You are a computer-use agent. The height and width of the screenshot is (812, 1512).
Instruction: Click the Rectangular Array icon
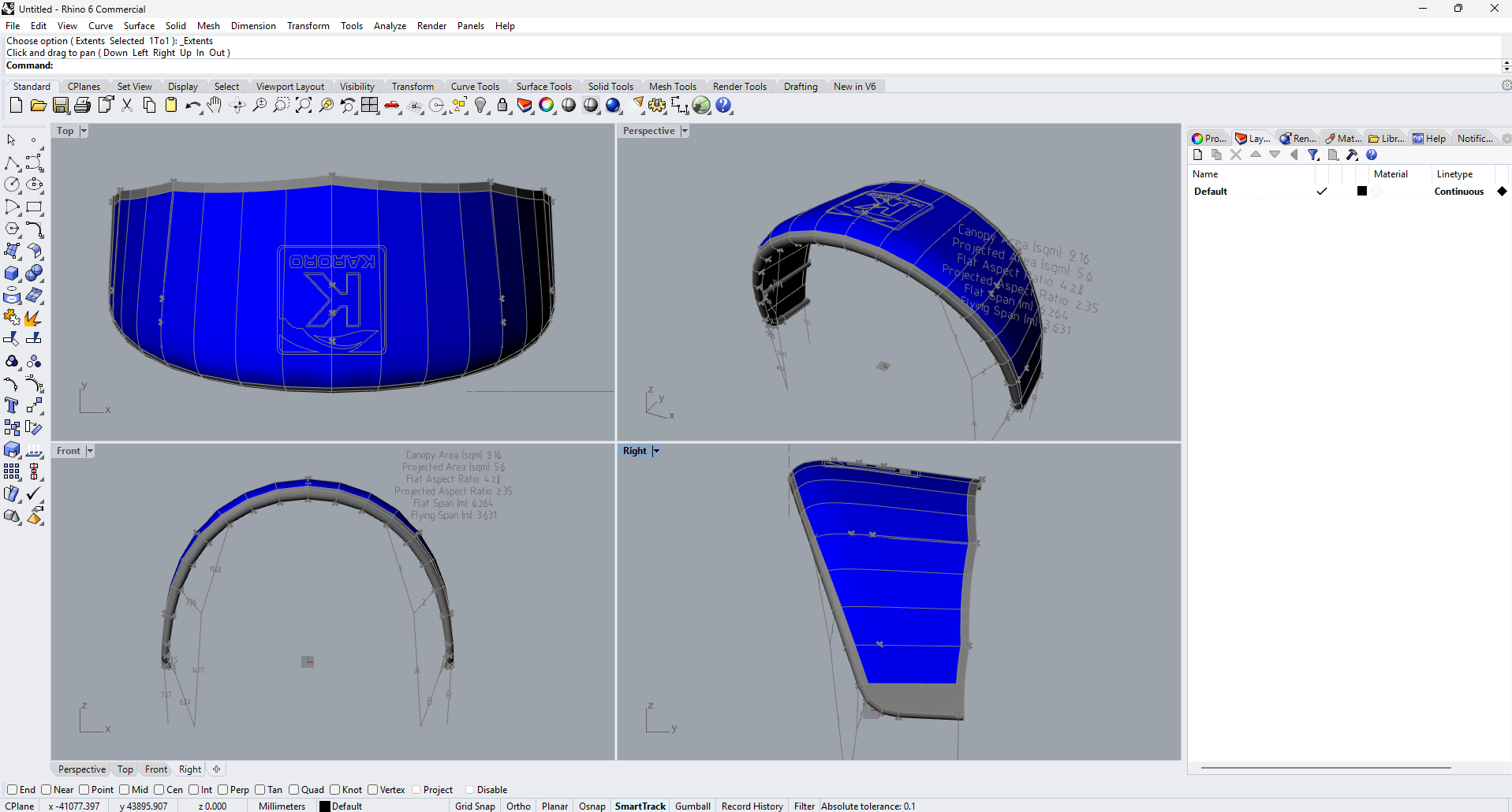pyautogui.click(x=12, y=471)
